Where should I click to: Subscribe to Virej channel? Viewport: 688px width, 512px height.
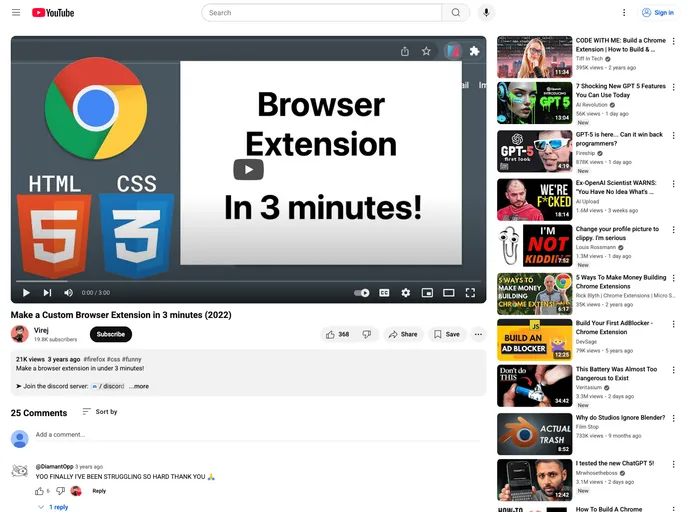111,334
